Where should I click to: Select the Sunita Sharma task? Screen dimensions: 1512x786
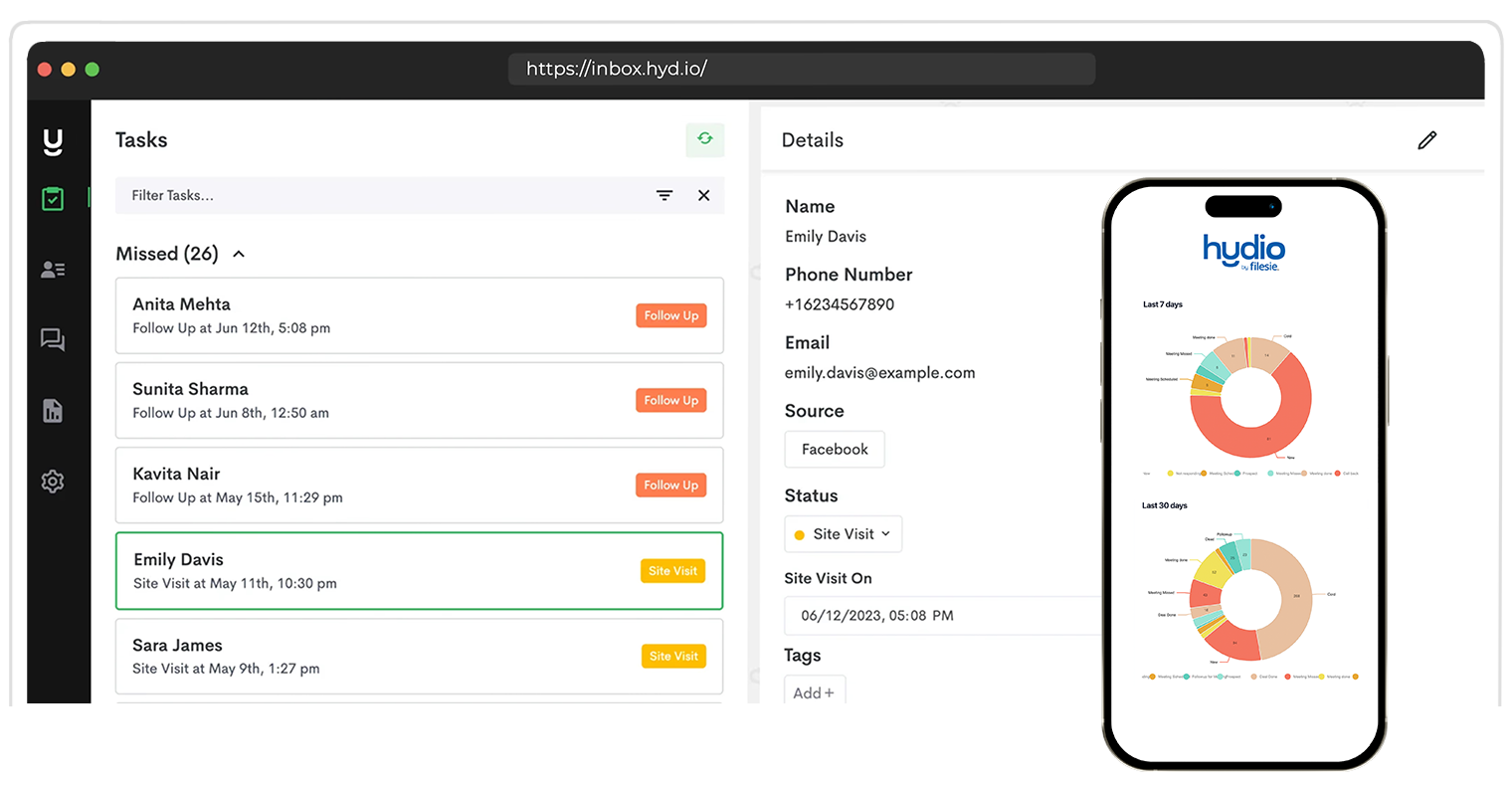tap(419, 400)
